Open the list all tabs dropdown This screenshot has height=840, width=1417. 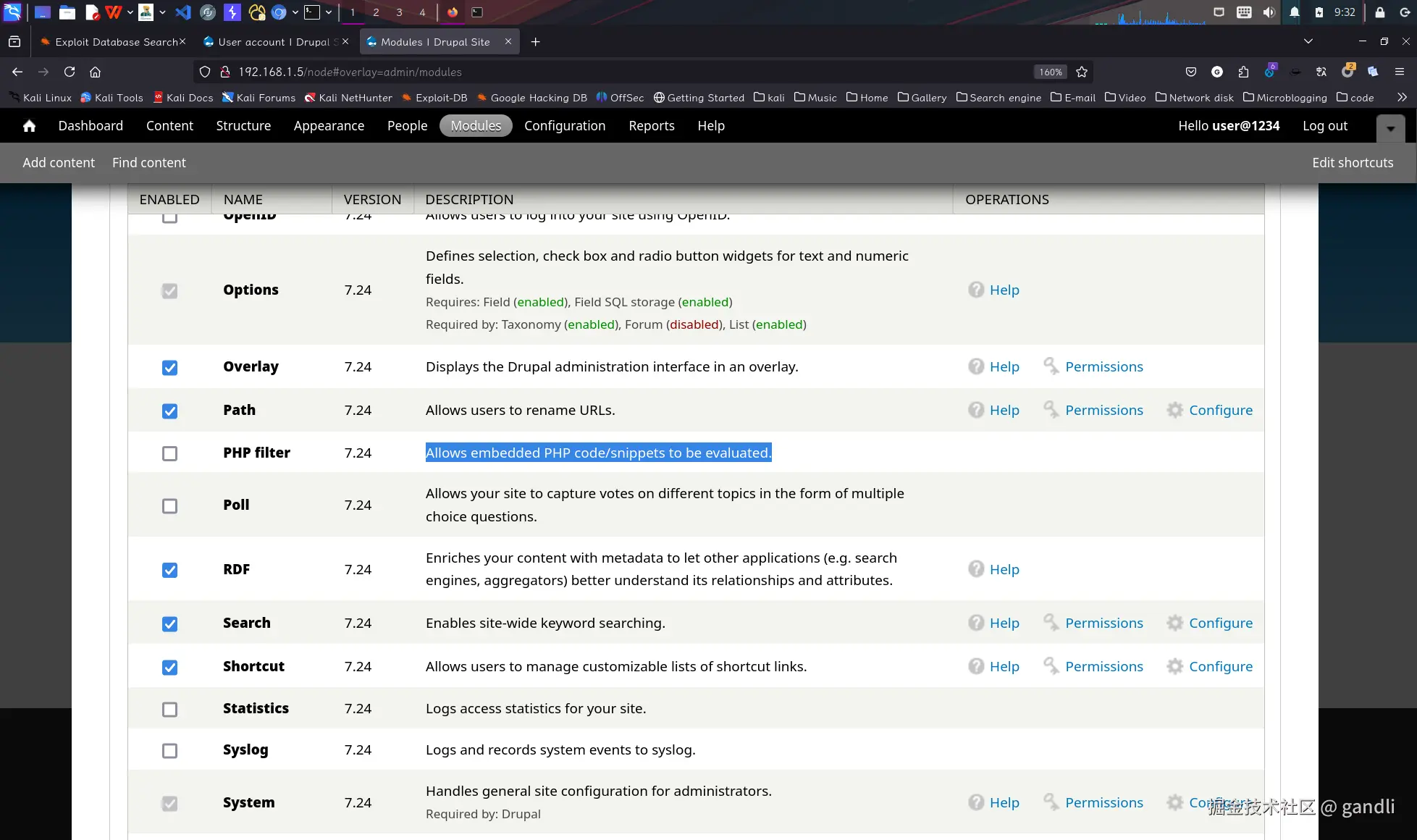[x=1308, y=41]
